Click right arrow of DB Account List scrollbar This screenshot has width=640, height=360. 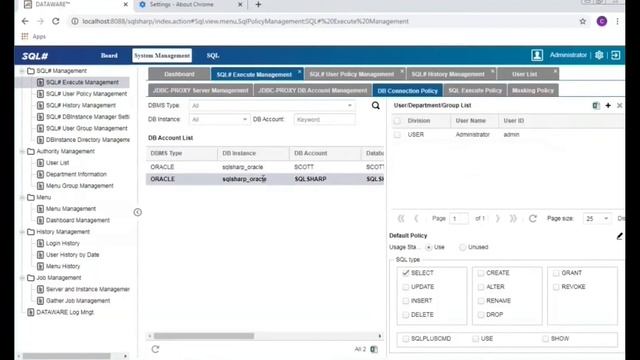(x=380, y=336)
